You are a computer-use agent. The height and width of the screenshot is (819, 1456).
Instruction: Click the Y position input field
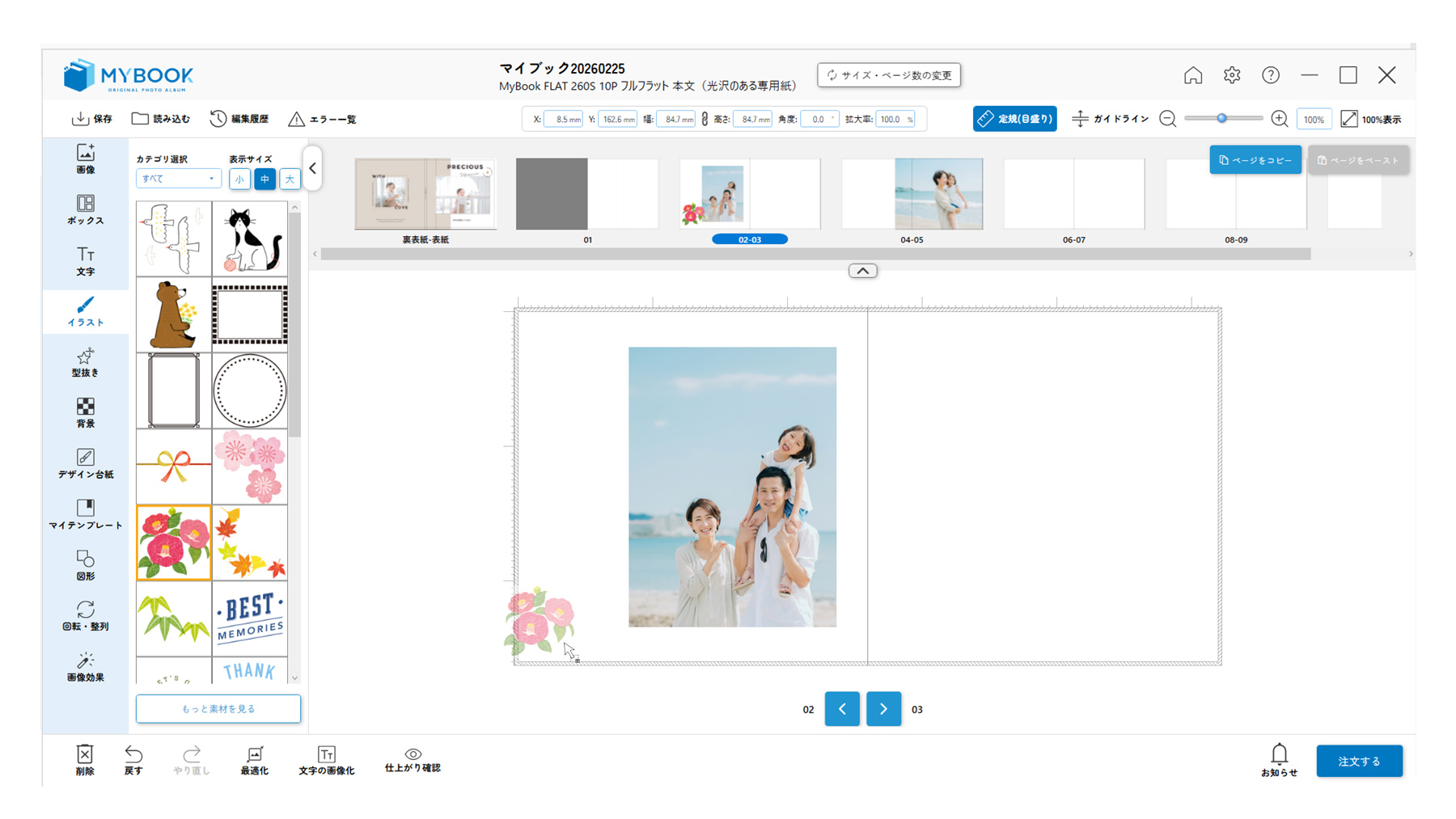(617, 119)
